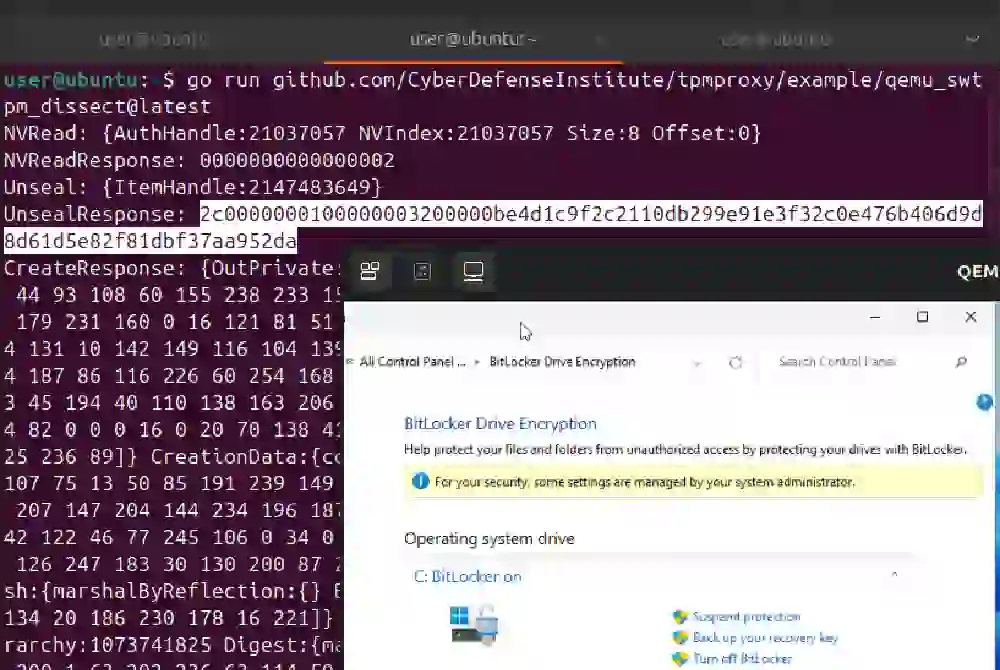Click the first QEMU toolbar icon
Screen dimensions: 1000x670
point(370,271)
